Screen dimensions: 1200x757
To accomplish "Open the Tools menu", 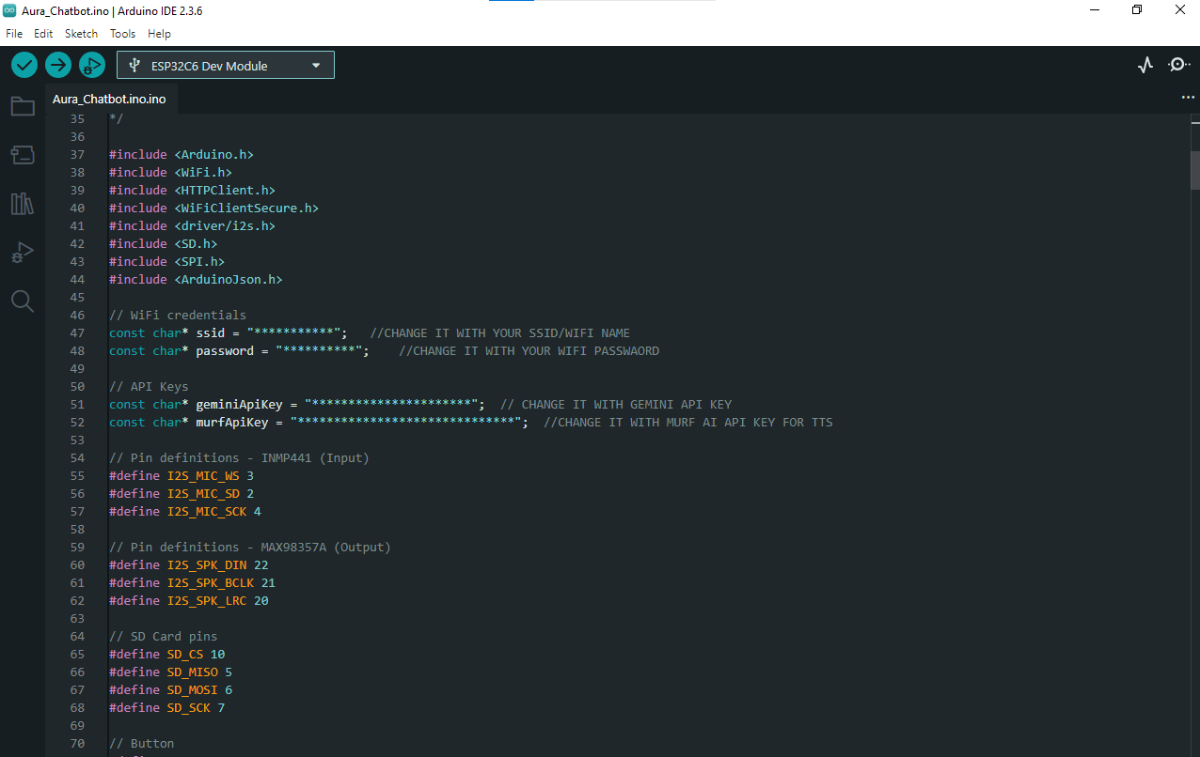I will [122, 33].
